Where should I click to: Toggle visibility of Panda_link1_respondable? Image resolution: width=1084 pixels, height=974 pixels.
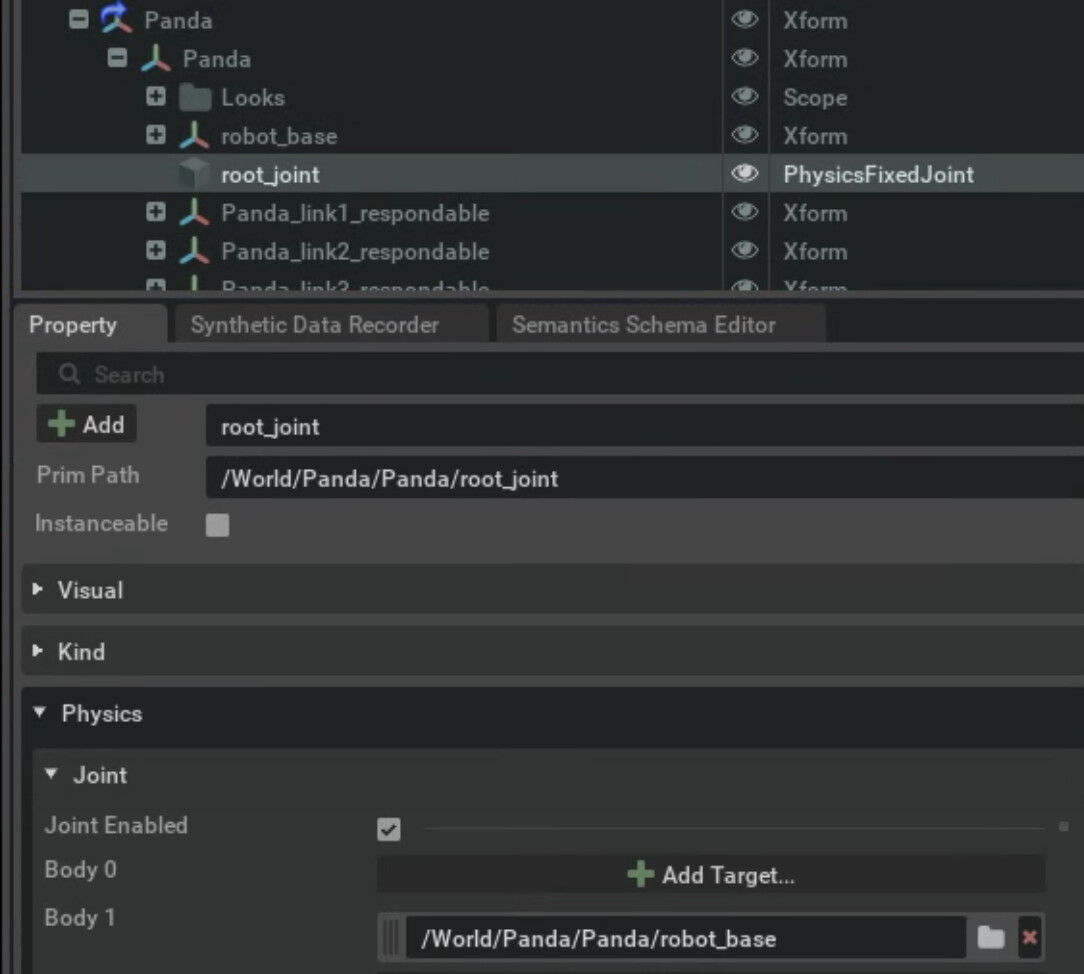pos(744,213)
